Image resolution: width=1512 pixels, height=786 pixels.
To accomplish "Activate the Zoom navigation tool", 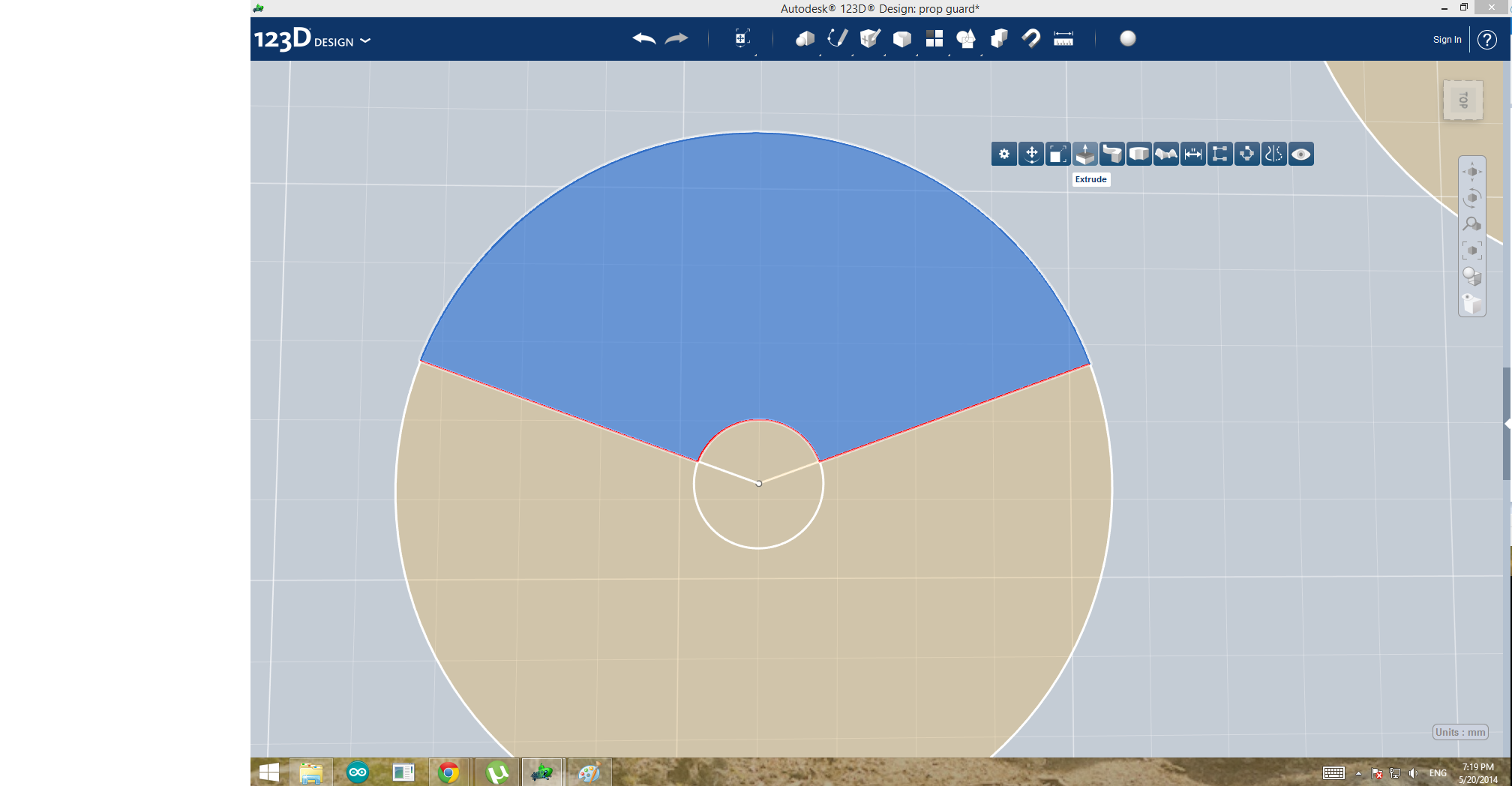I will click(1472, 224).
